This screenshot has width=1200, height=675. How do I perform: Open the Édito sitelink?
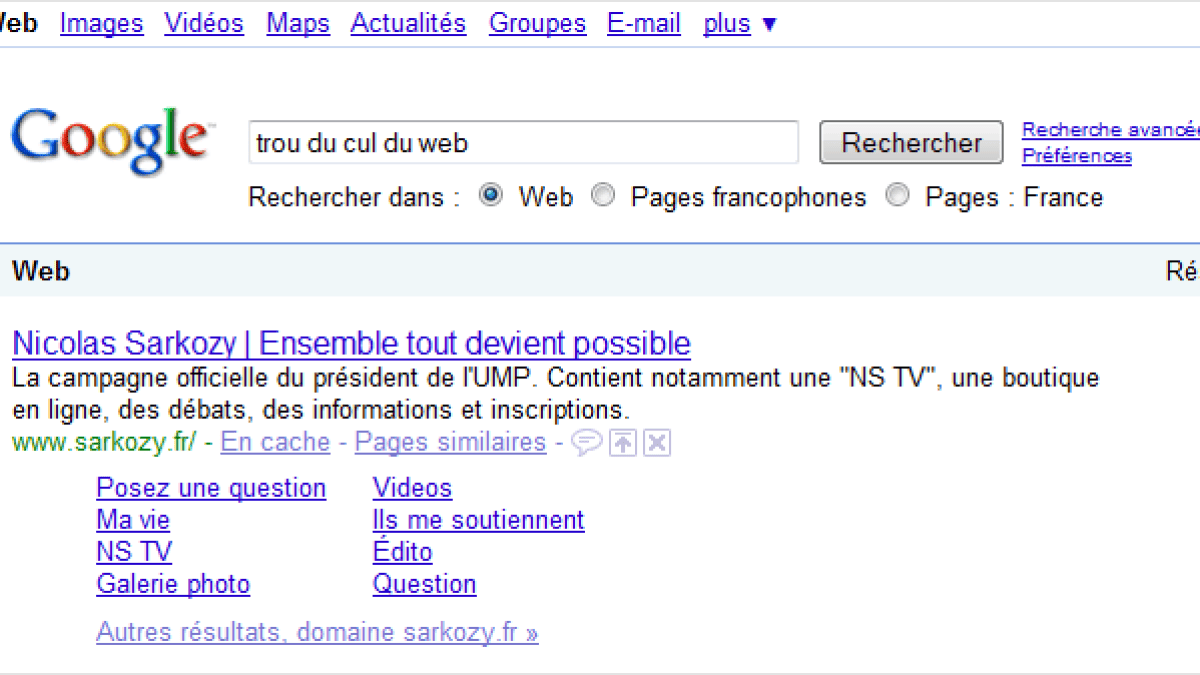click(x=403, y=552)
